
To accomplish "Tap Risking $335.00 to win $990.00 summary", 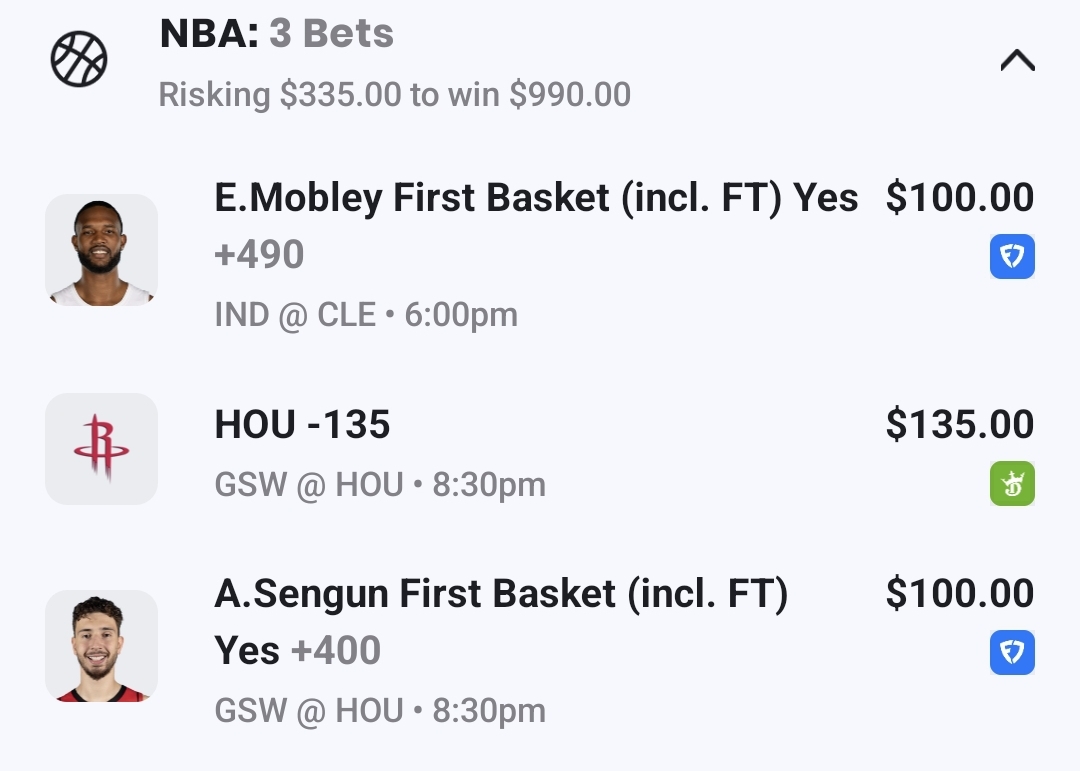I will point(395,95).
